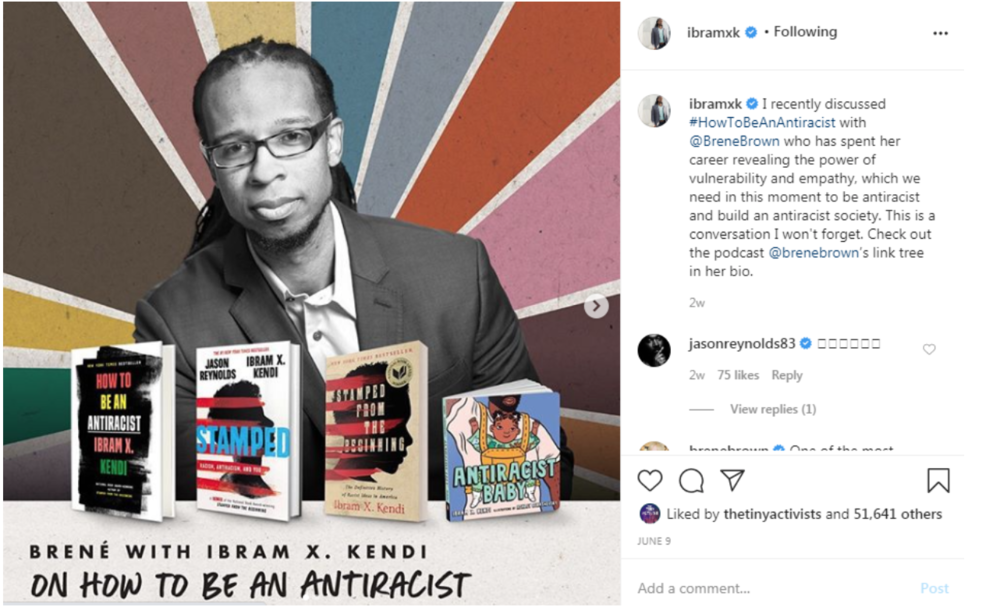
Task: Click the verified badge next to ibramxk header
Action: pyautogui.click(x=751, y=33)
